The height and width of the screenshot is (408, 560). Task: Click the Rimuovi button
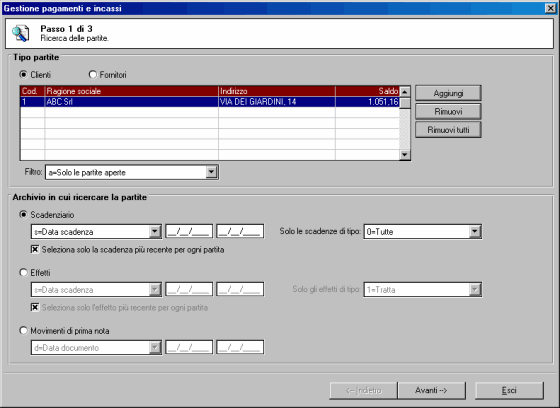coord(448,111)
